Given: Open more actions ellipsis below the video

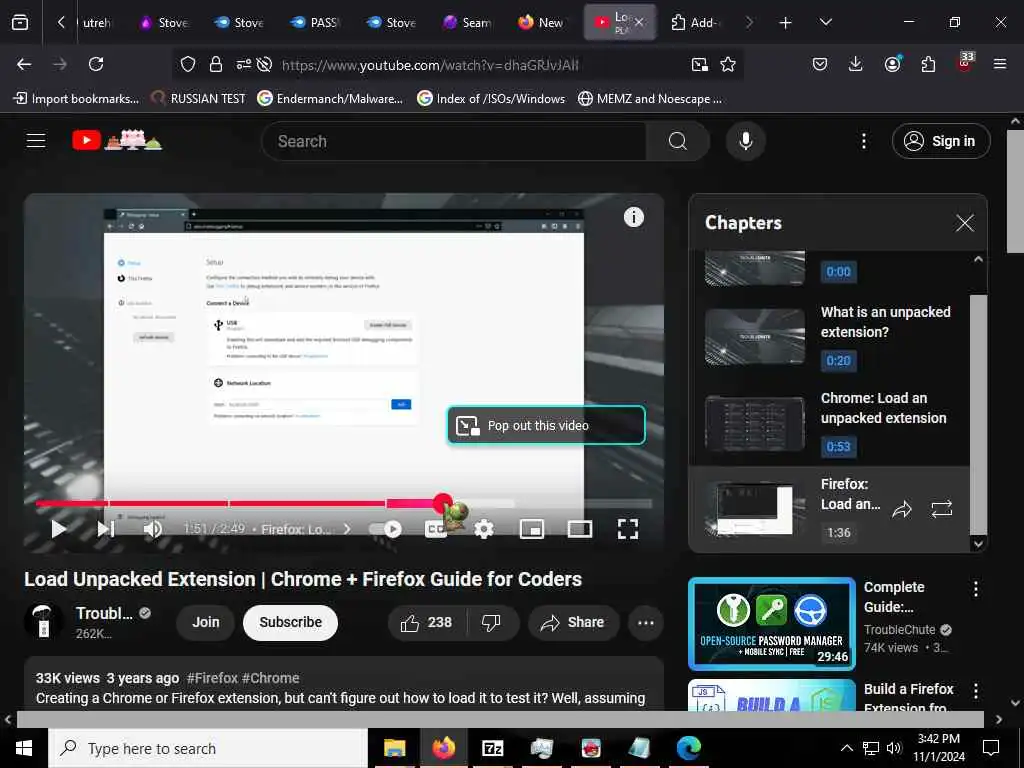Looking at the screenshot, I should [645, 622].
